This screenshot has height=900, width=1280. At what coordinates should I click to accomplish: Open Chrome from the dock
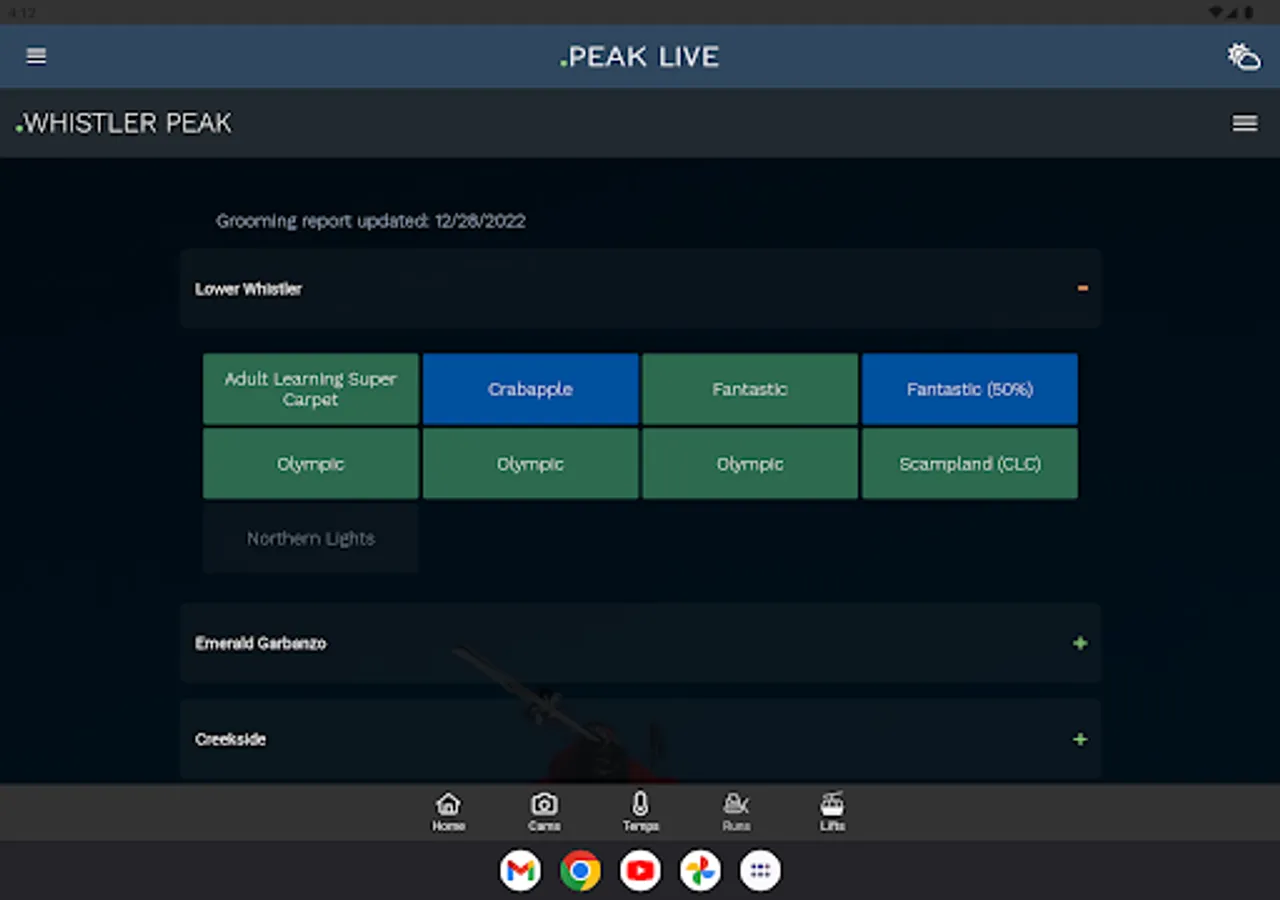(580, 871)
